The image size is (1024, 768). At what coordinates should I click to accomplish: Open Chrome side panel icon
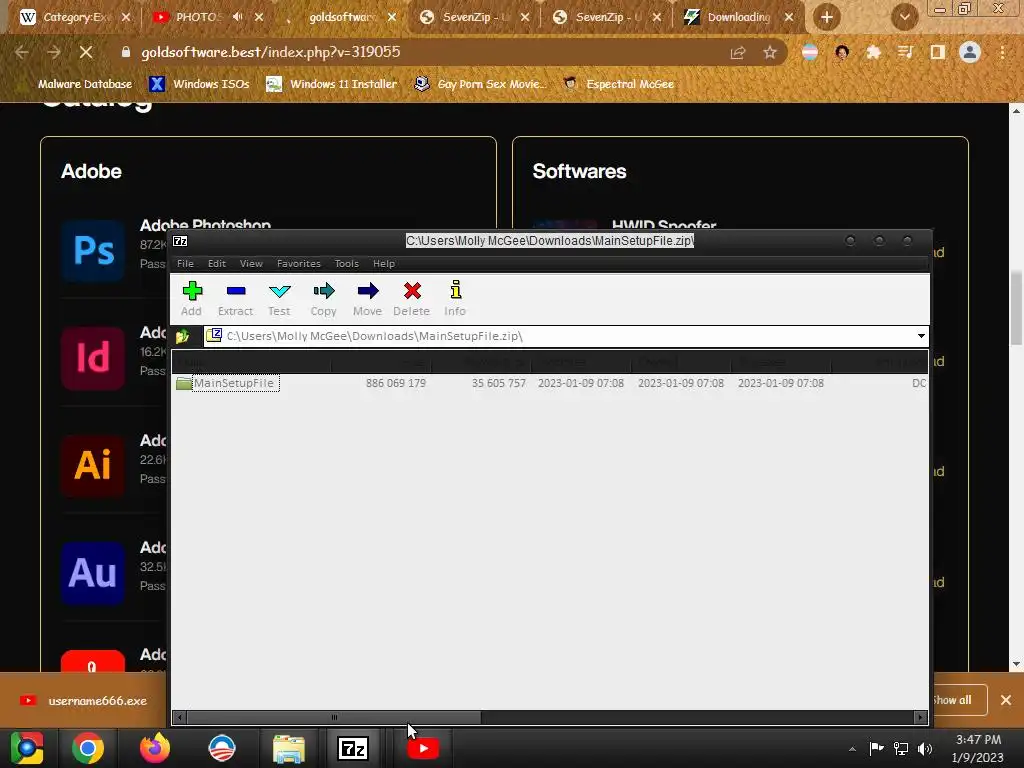coord(938,52)
